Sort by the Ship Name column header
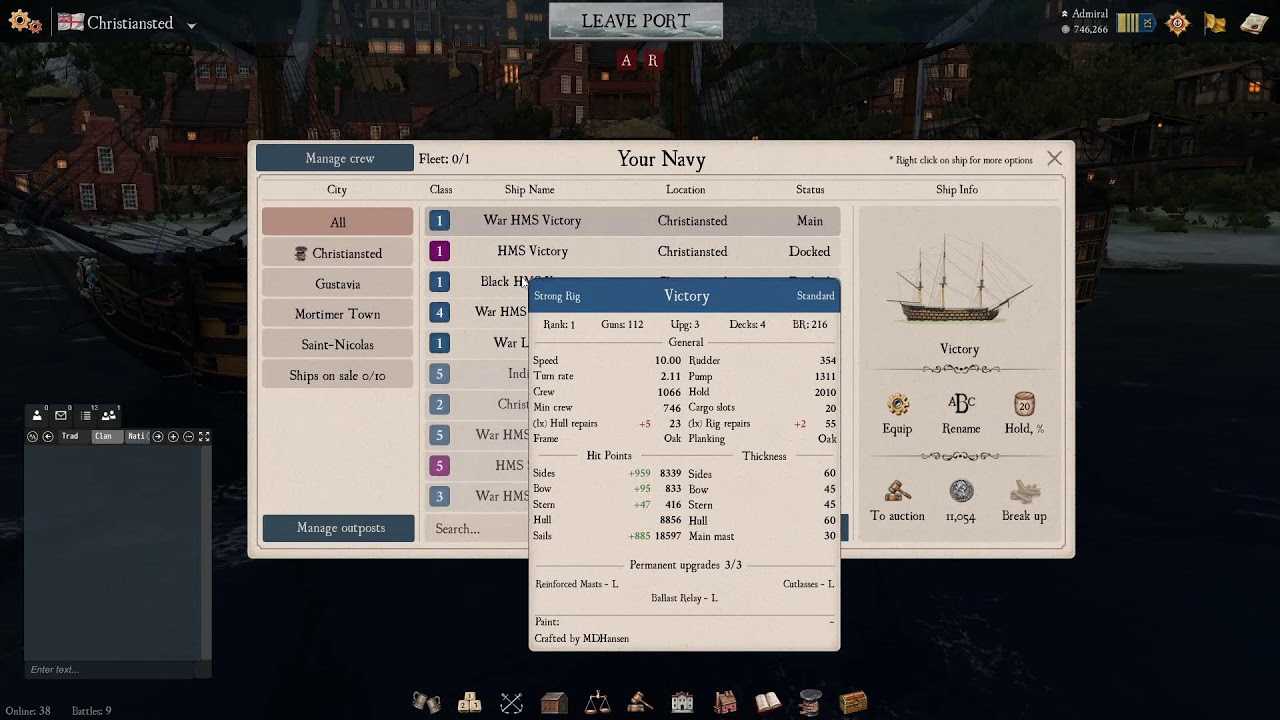 [529, 189]
